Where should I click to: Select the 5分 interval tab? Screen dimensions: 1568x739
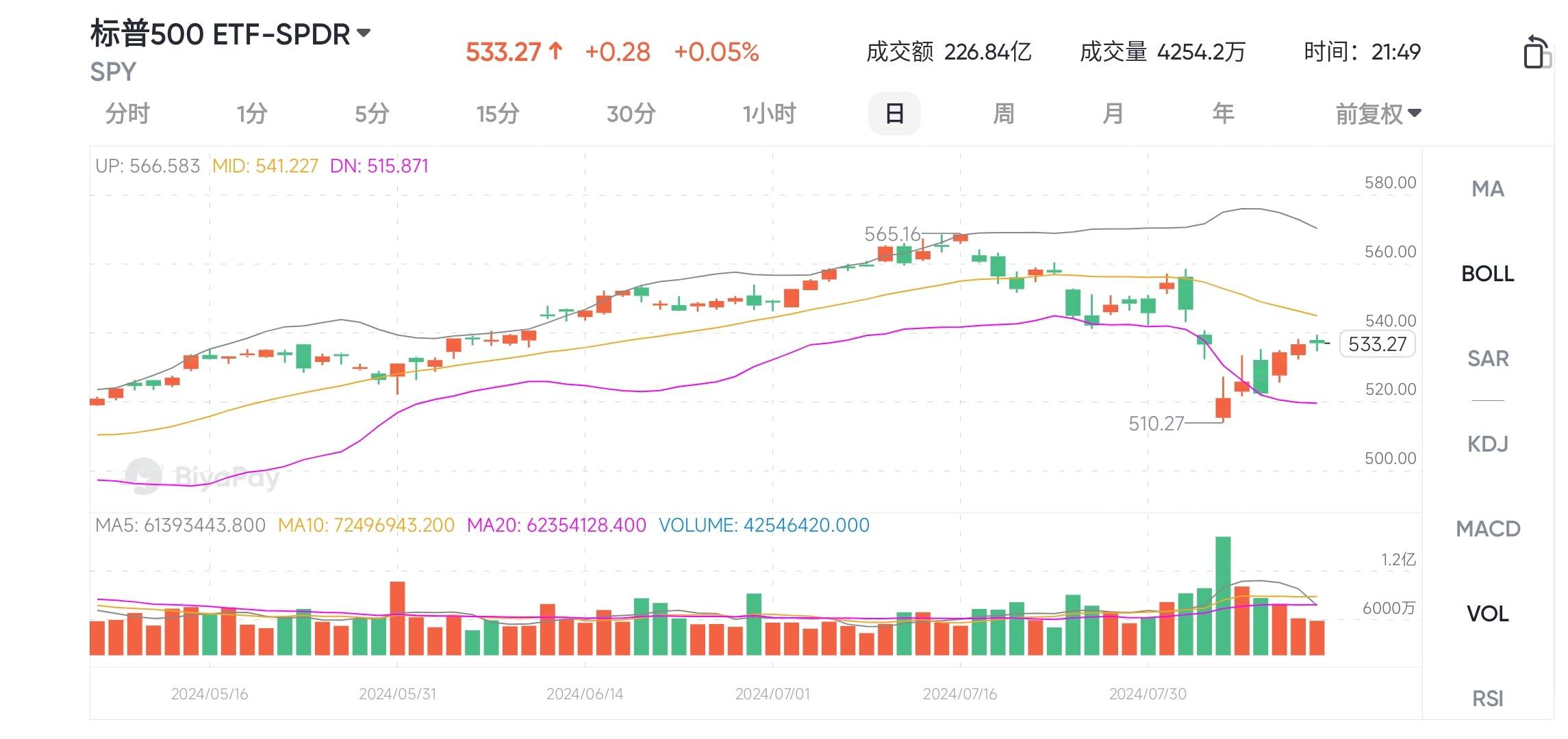[x=372, y=114]
